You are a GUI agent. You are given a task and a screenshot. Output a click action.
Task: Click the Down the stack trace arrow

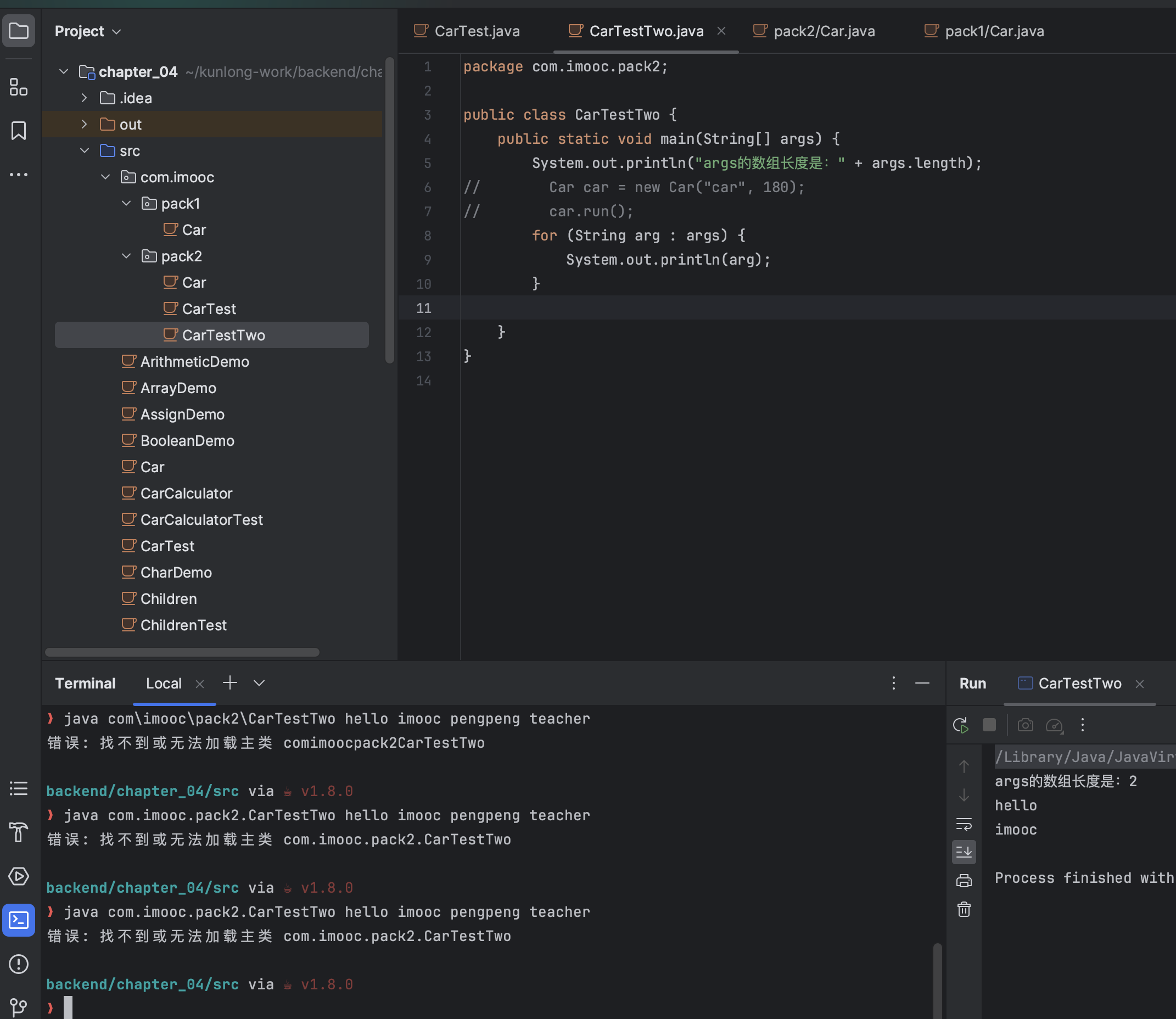(964, 795)
